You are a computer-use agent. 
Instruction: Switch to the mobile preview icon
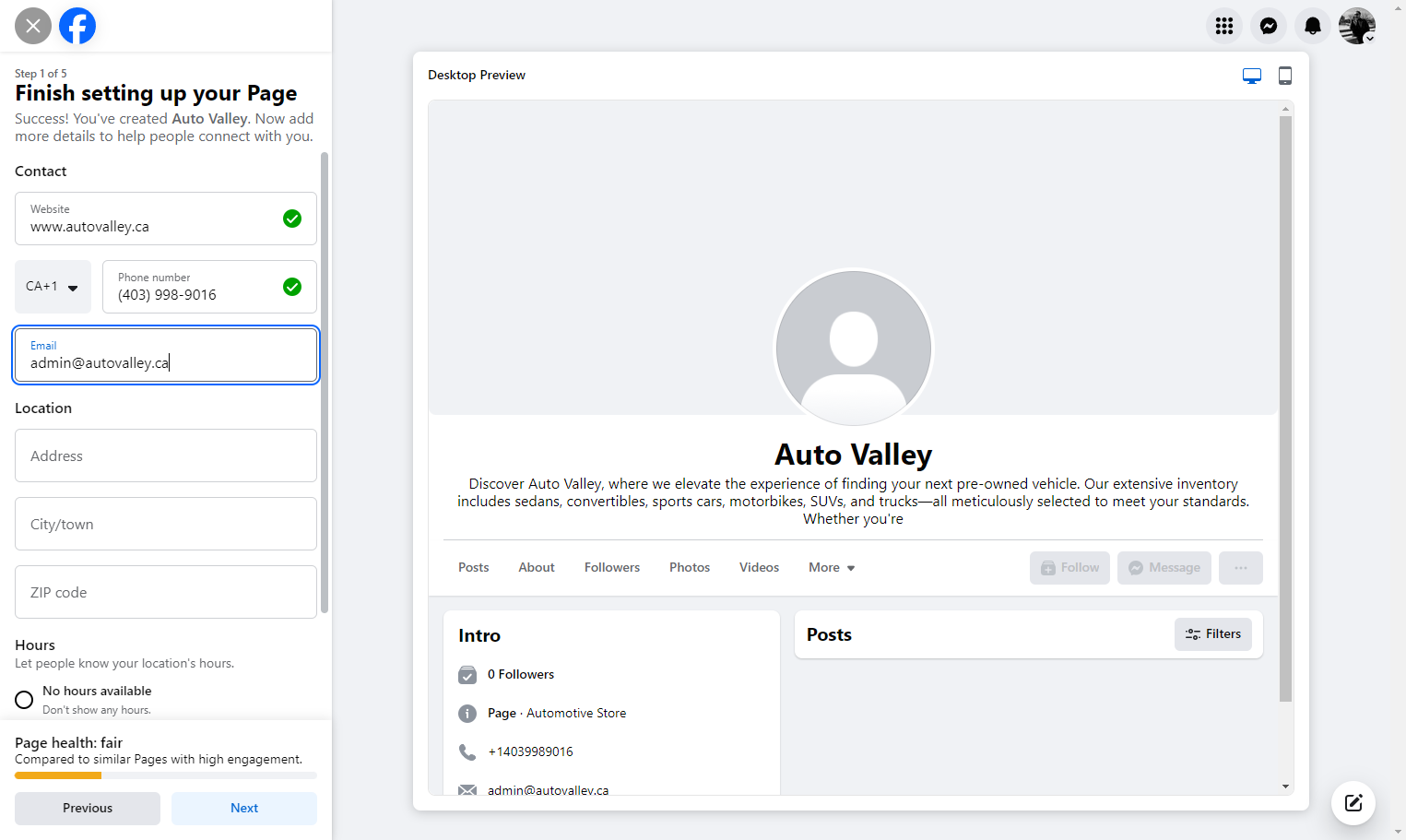(1285, 76)
